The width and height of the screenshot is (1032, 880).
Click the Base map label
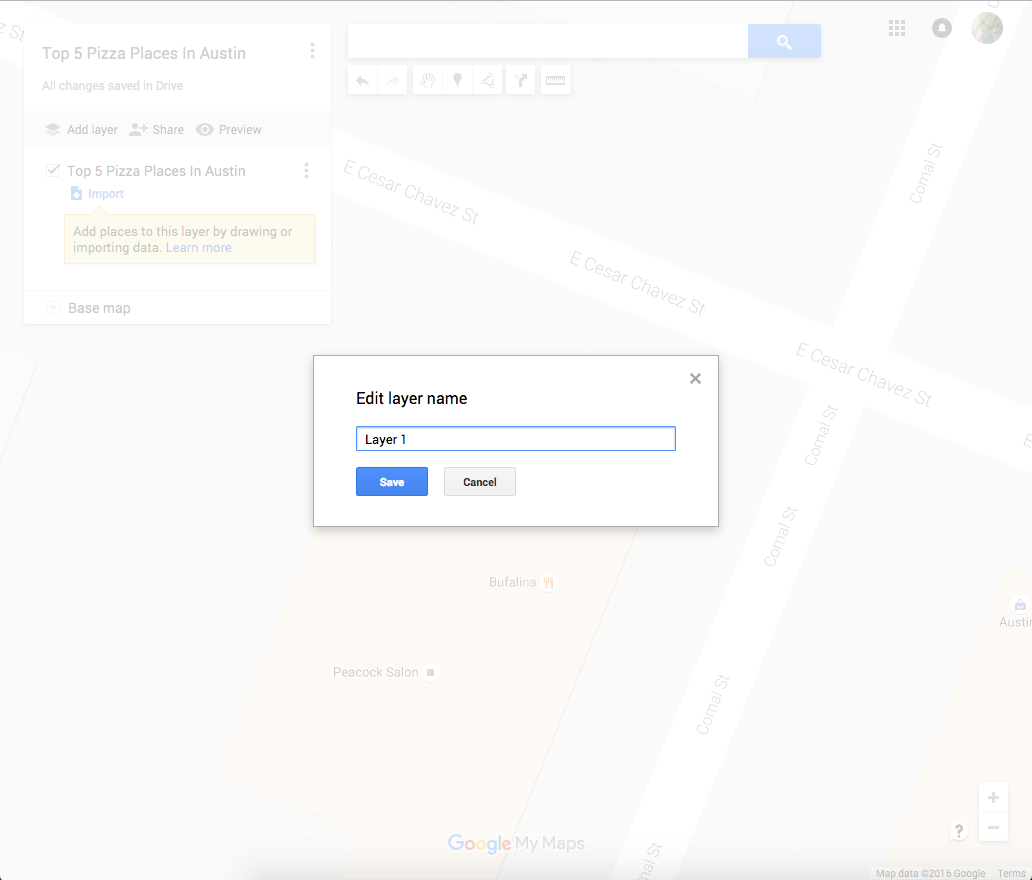[x=99, y=308]
